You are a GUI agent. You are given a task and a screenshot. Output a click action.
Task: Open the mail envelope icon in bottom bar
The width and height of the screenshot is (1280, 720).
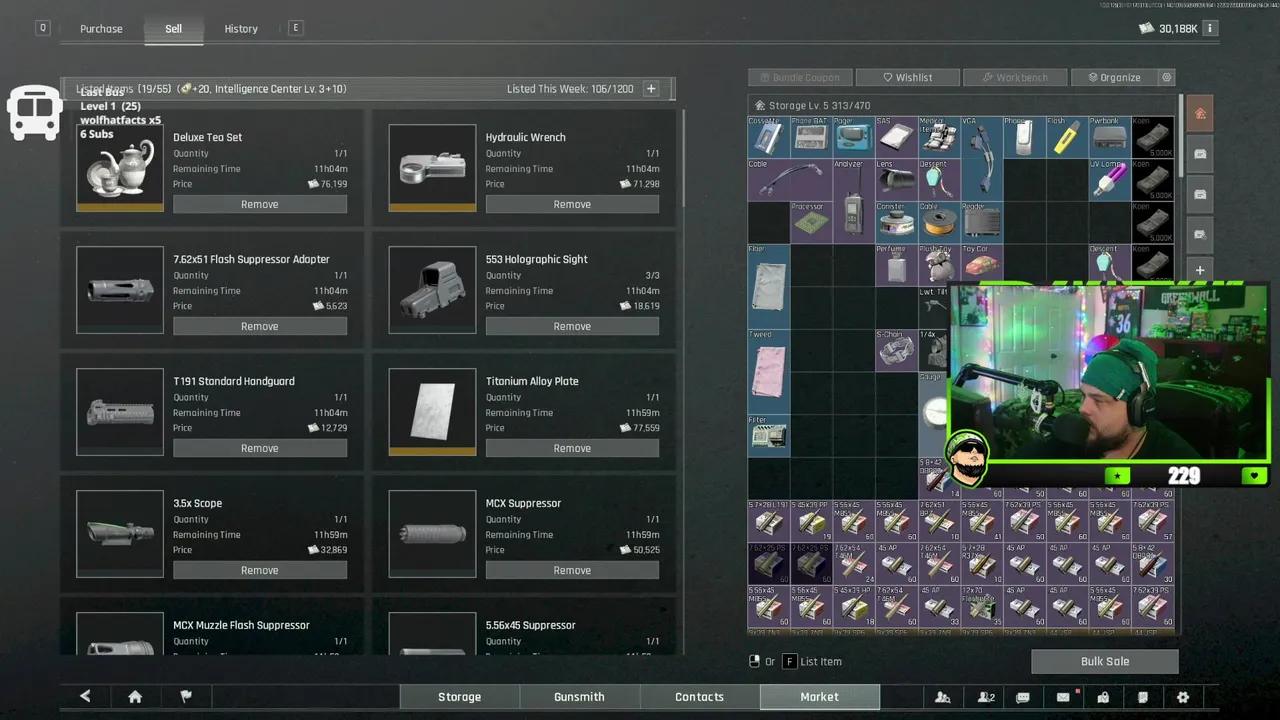pos(1063,697)
